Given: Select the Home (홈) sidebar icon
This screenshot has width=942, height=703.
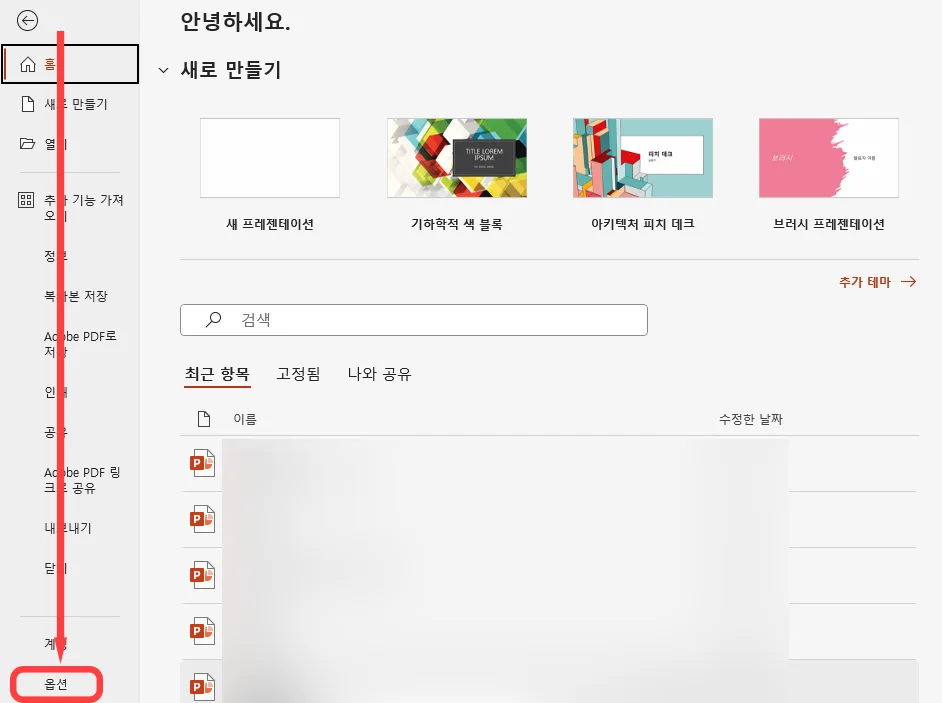Looking at the screenshot, I should (29, 62).
